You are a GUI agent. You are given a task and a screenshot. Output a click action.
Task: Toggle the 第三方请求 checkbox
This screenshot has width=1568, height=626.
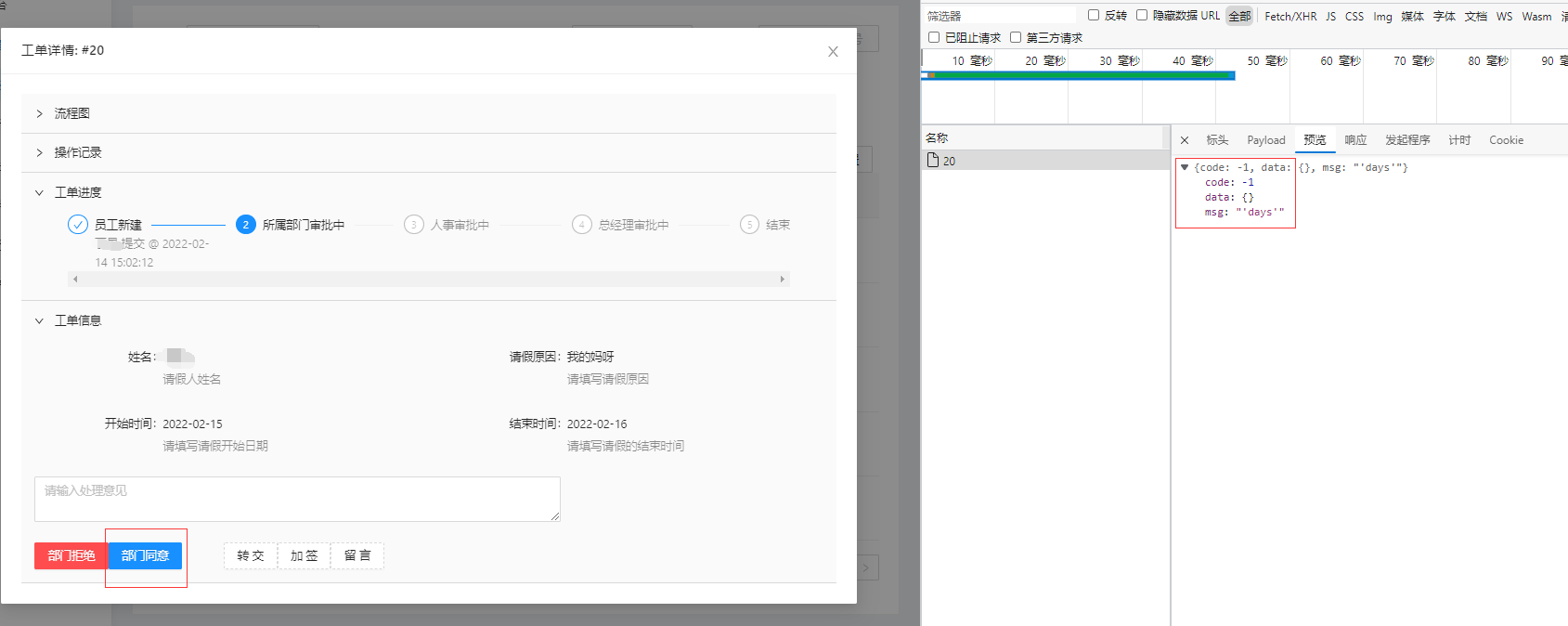pyautogui.click(x=1016, y=37)
